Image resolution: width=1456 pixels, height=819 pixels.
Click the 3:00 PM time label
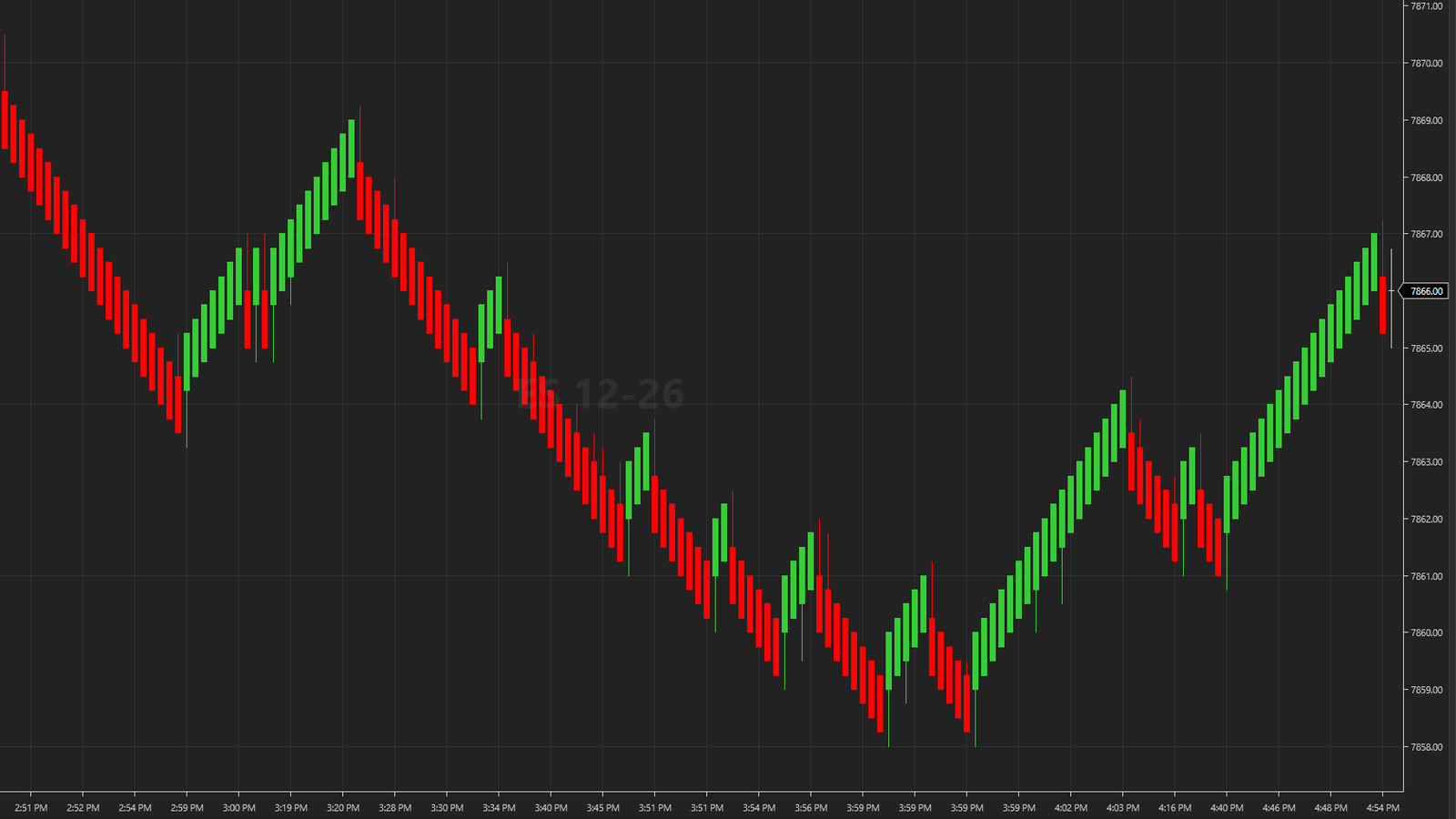click(x=238, y=808)
